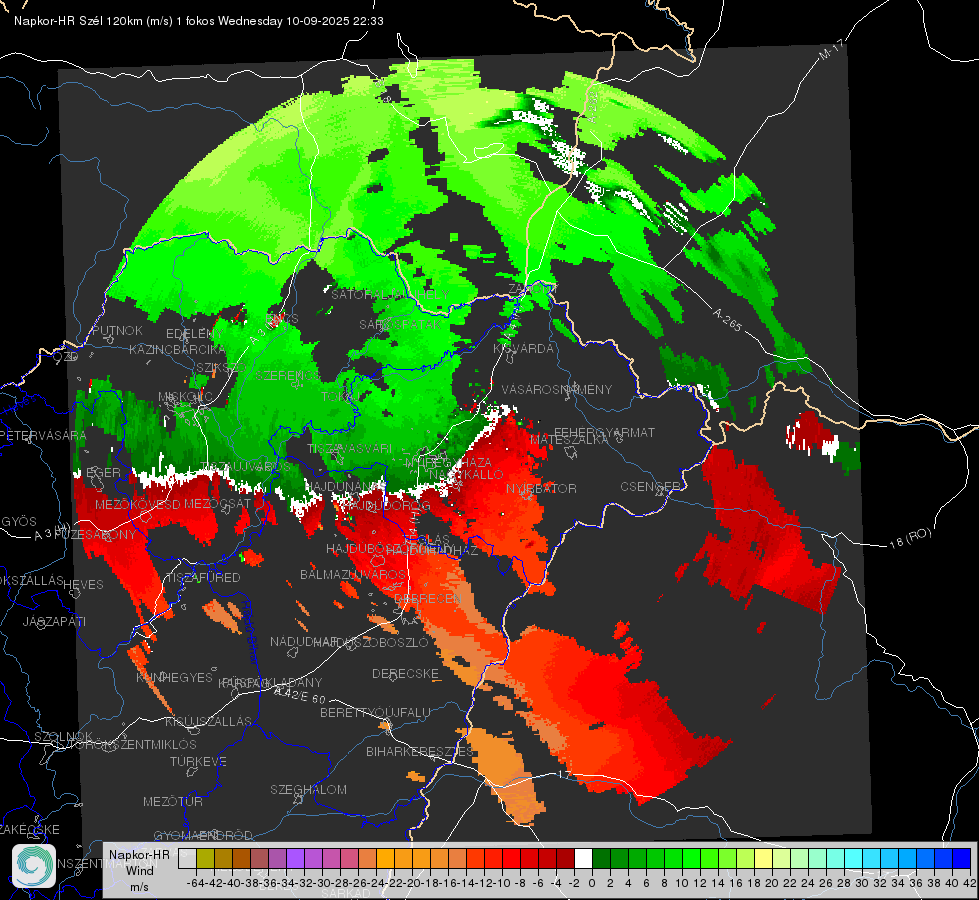Select the GYOMAENDRŐD label
This screenshot has height=900, width=979.
pyautogui.click(x=203, y=836)
